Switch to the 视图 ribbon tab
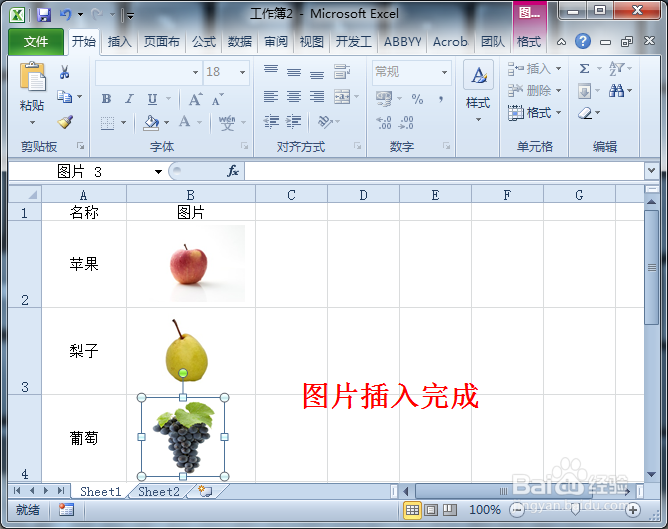 point(311,42)
